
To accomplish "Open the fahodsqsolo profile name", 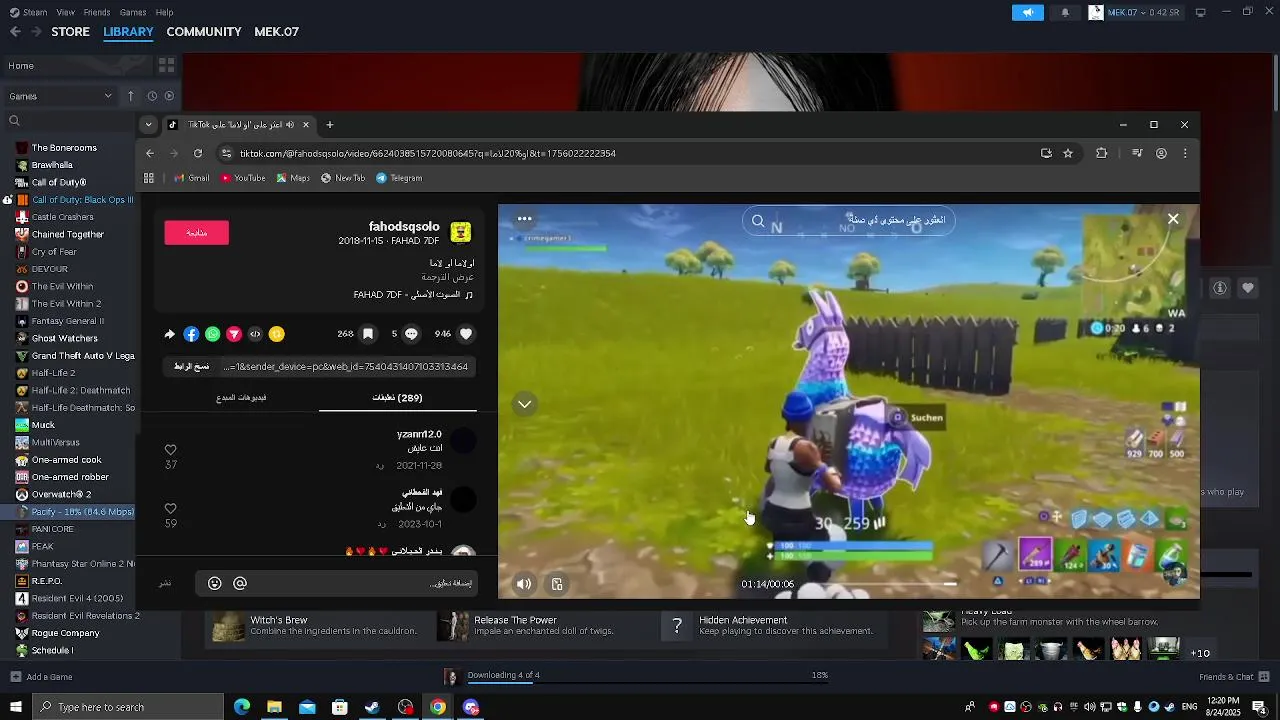I will coord(404,227).
